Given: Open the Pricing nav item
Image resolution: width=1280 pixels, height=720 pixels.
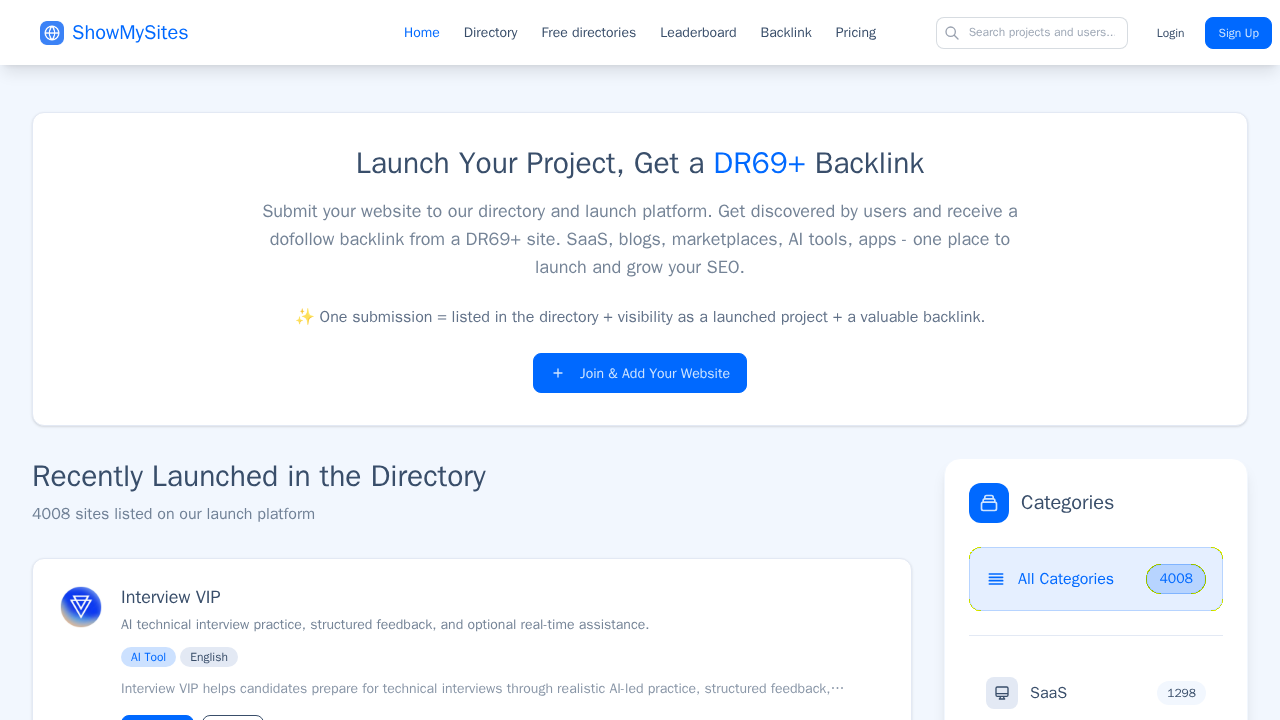Looking at the screenshot, I should coord(856,33).
